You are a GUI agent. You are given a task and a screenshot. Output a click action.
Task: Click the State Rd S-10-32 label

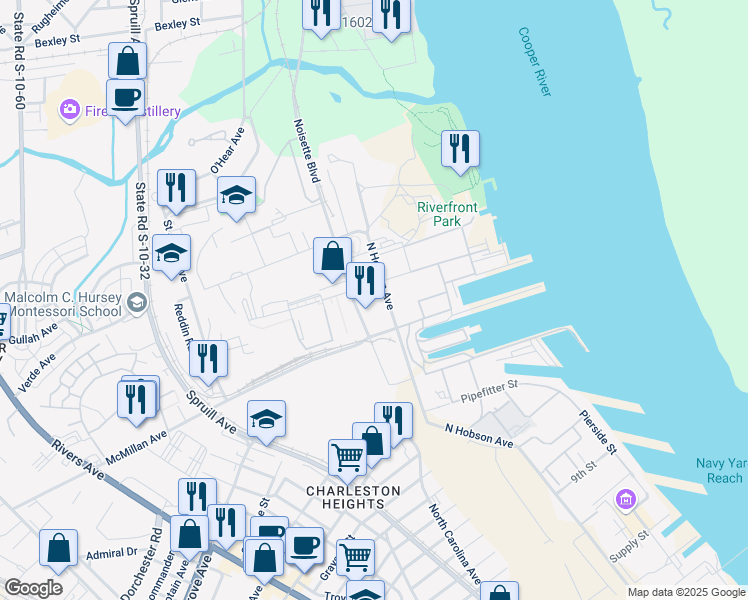click(143, 231)
